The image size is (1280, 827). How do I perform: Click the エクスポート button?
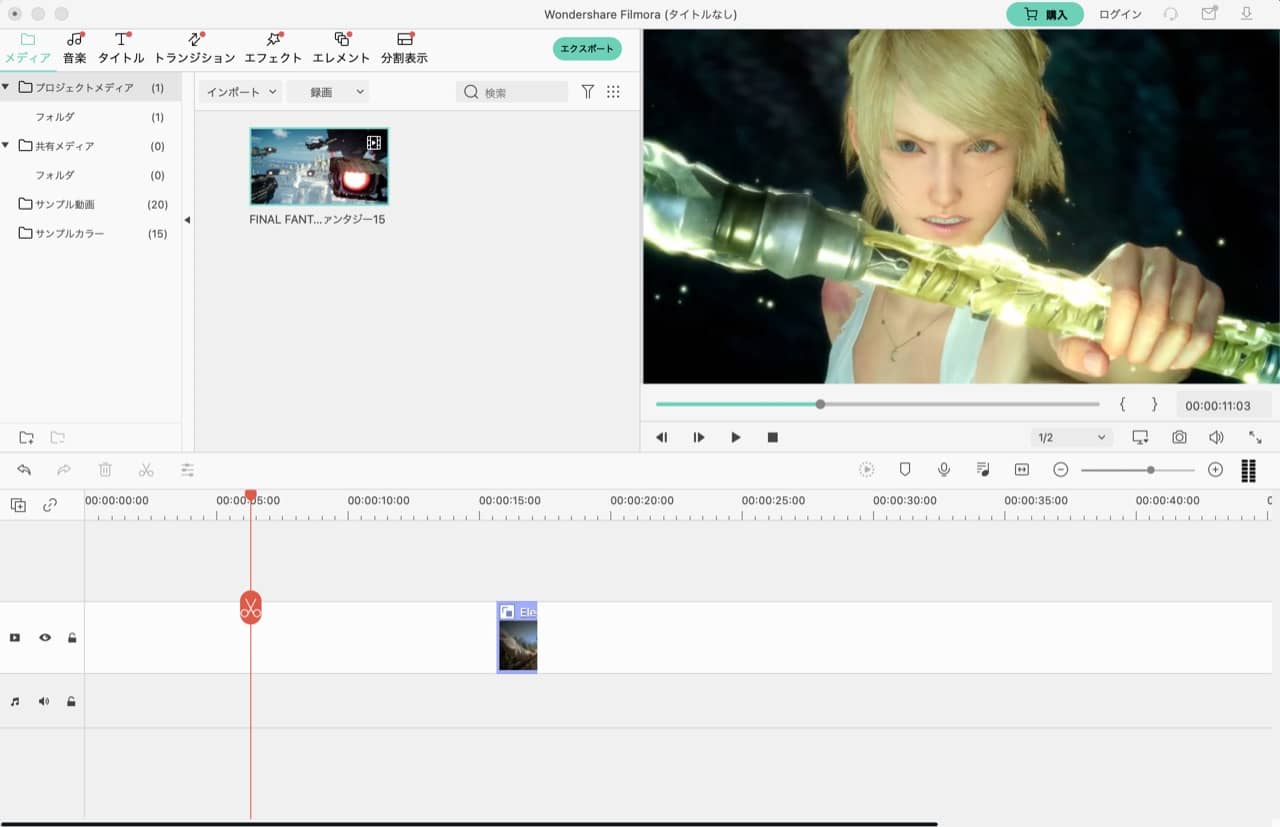point(587,48)
